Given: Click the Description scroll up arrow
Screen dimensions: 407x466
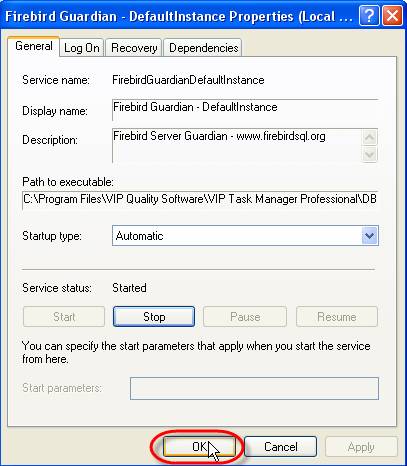Looking at the screenshot, I should [369, 137].
